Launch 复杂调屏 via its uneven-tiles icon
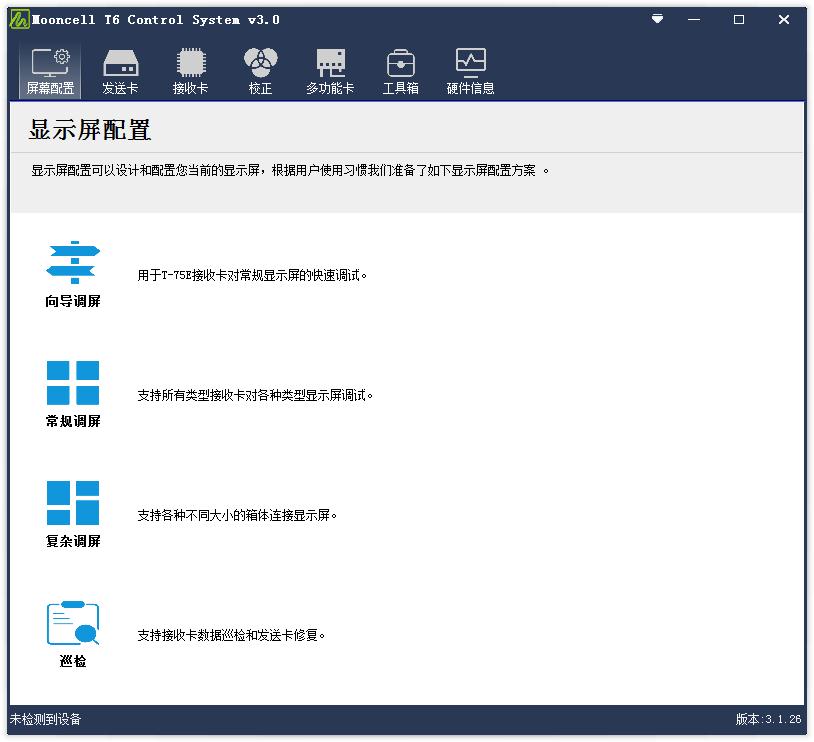Screen dimensions: 814x742 73,503
